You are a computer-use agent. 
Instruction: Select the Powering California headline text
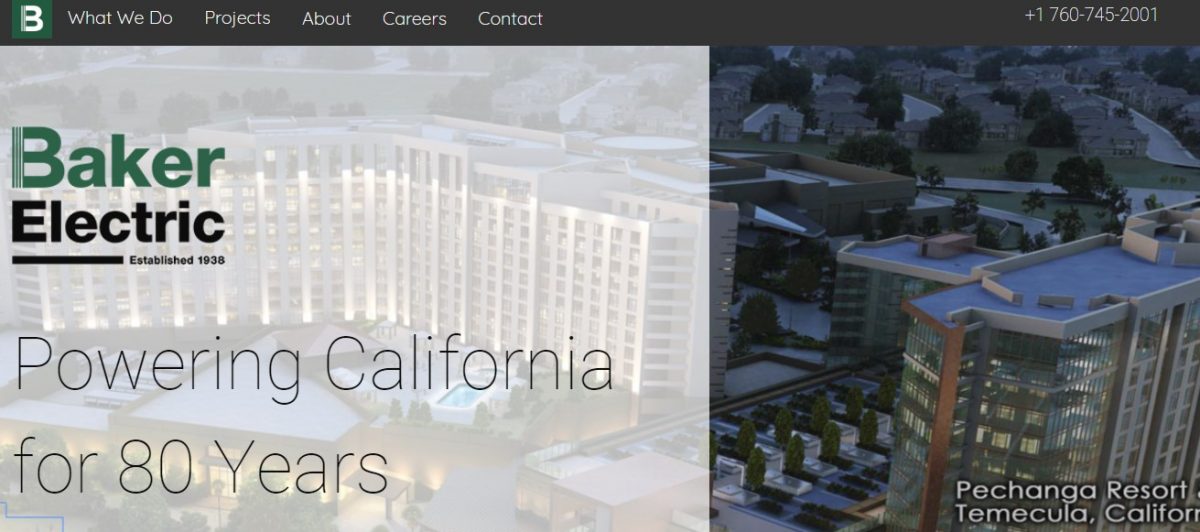[x=313, y=365]
